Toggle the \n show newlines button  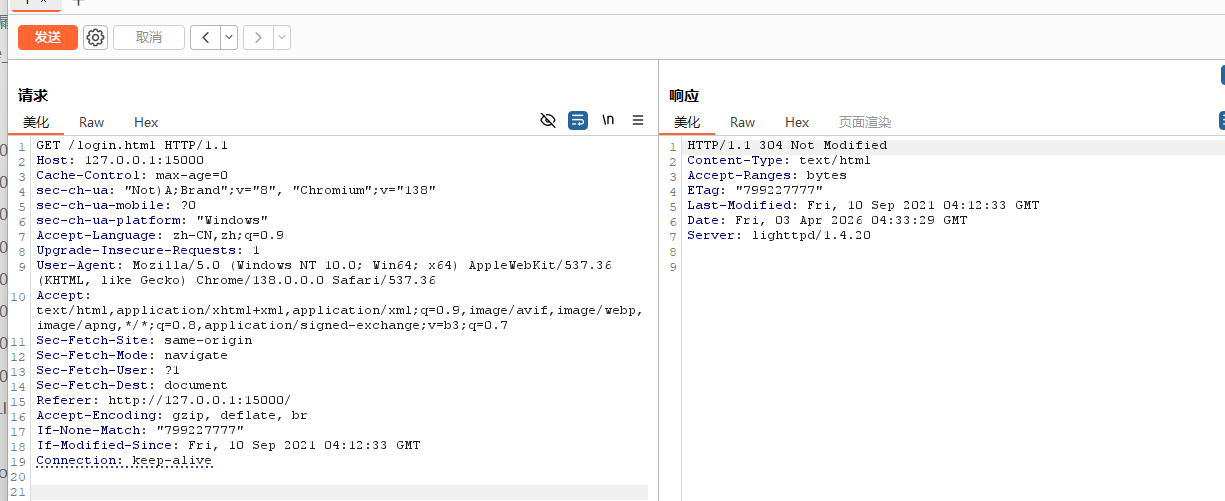pos(608,121)
